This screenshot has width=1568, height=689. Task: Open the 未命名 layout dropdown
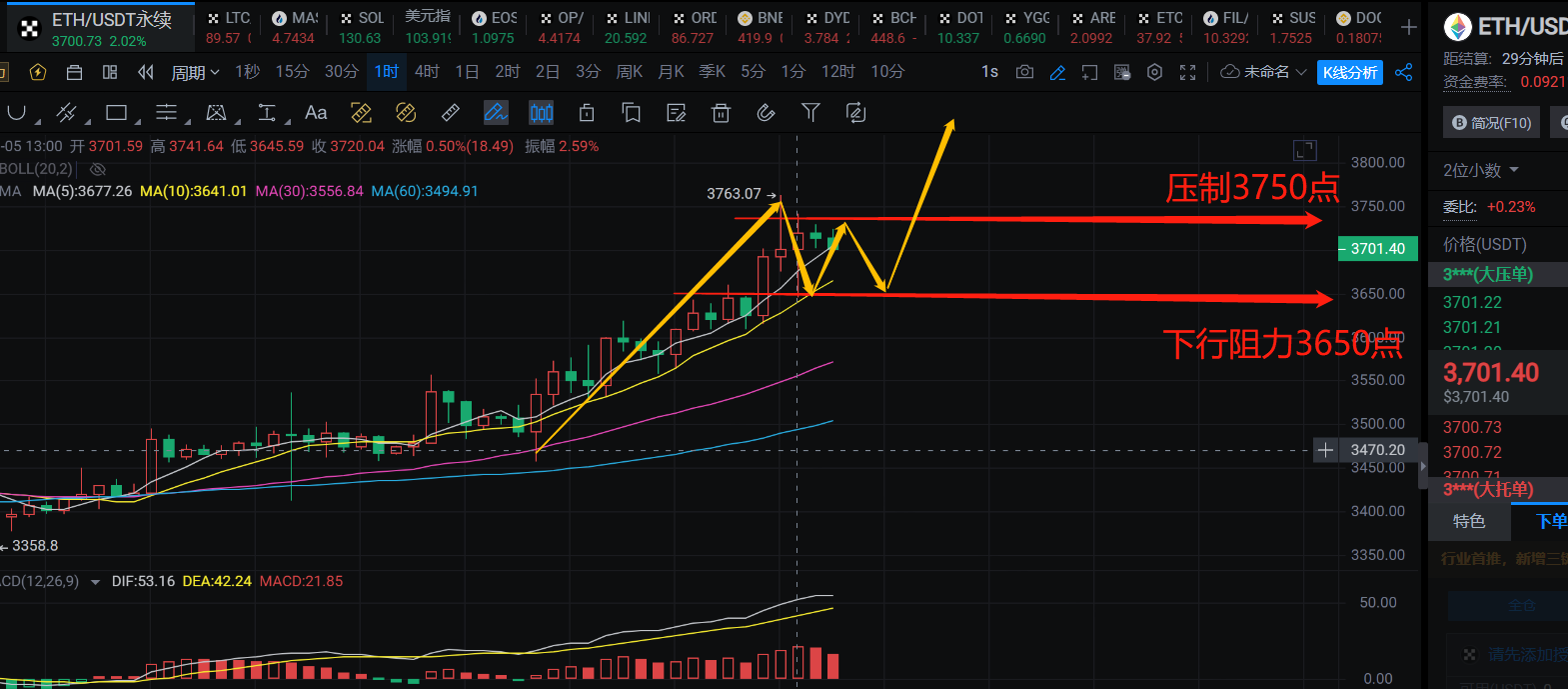1264,72
